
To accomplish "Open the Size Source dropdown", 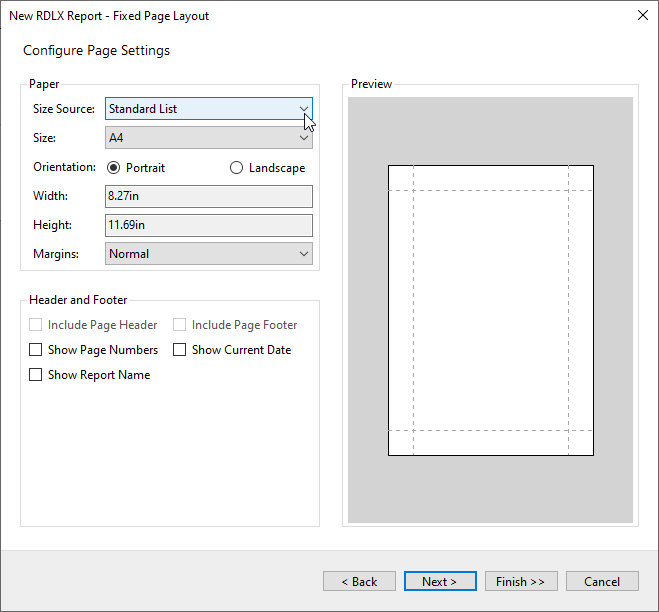I will point(208,109).
